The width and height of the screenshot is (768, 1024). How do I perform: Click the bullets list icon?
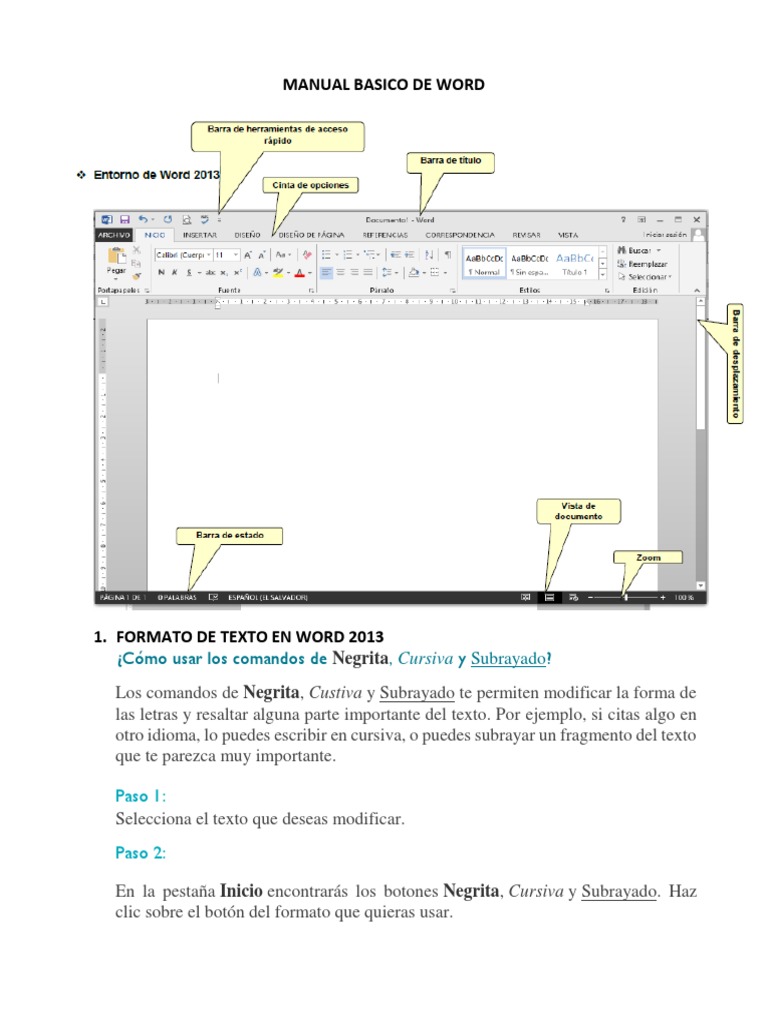(326, 255)
